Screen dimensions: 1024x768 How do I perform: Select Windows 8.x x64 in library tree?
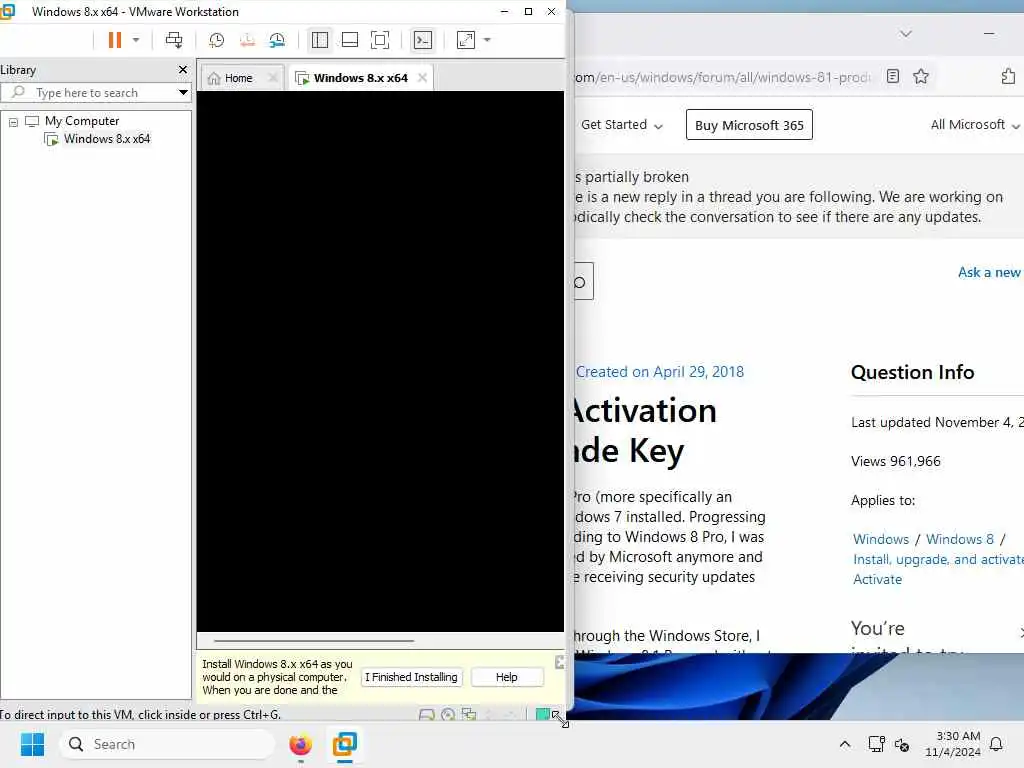point(106,138)
